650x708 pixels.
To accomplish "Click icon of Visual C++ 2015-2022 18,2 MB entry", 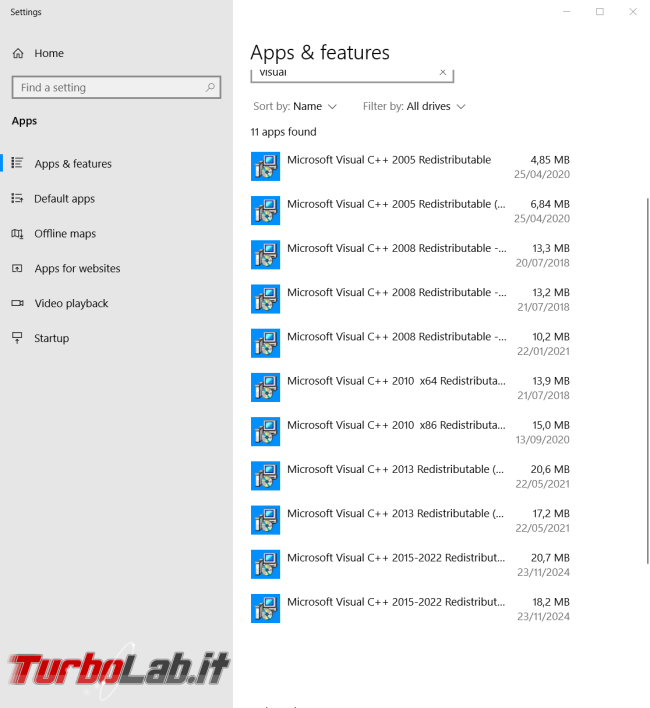I will tap(265, 609).
